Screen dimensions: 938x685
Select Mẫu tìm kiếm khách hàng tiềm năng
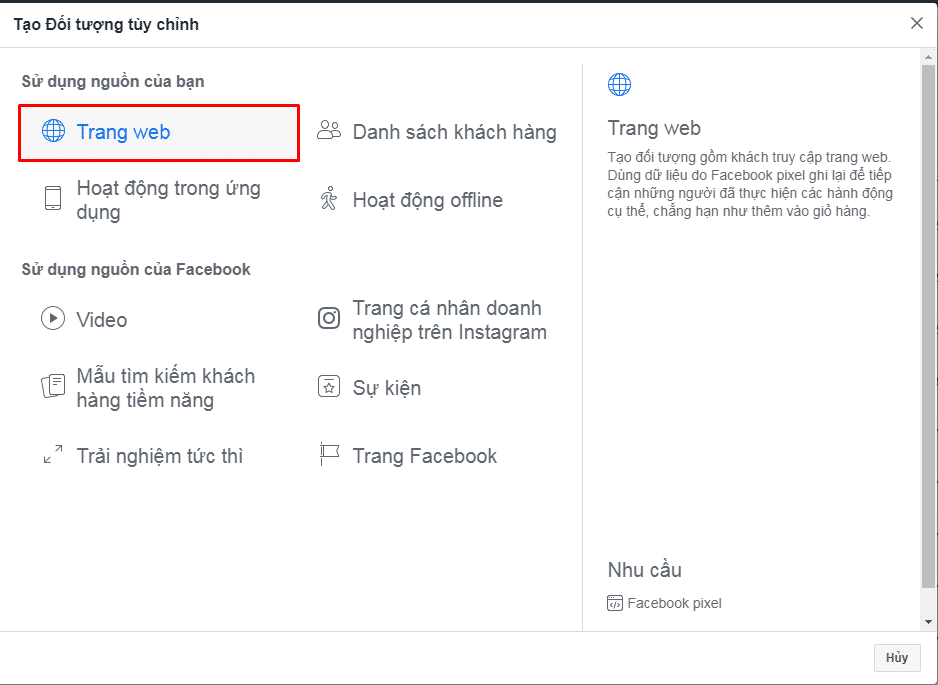[x=148, y=388]
